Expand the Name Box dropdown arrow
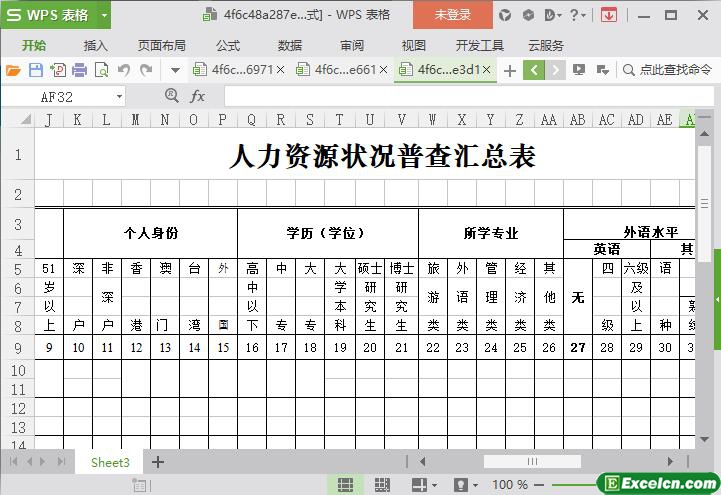 119,97
